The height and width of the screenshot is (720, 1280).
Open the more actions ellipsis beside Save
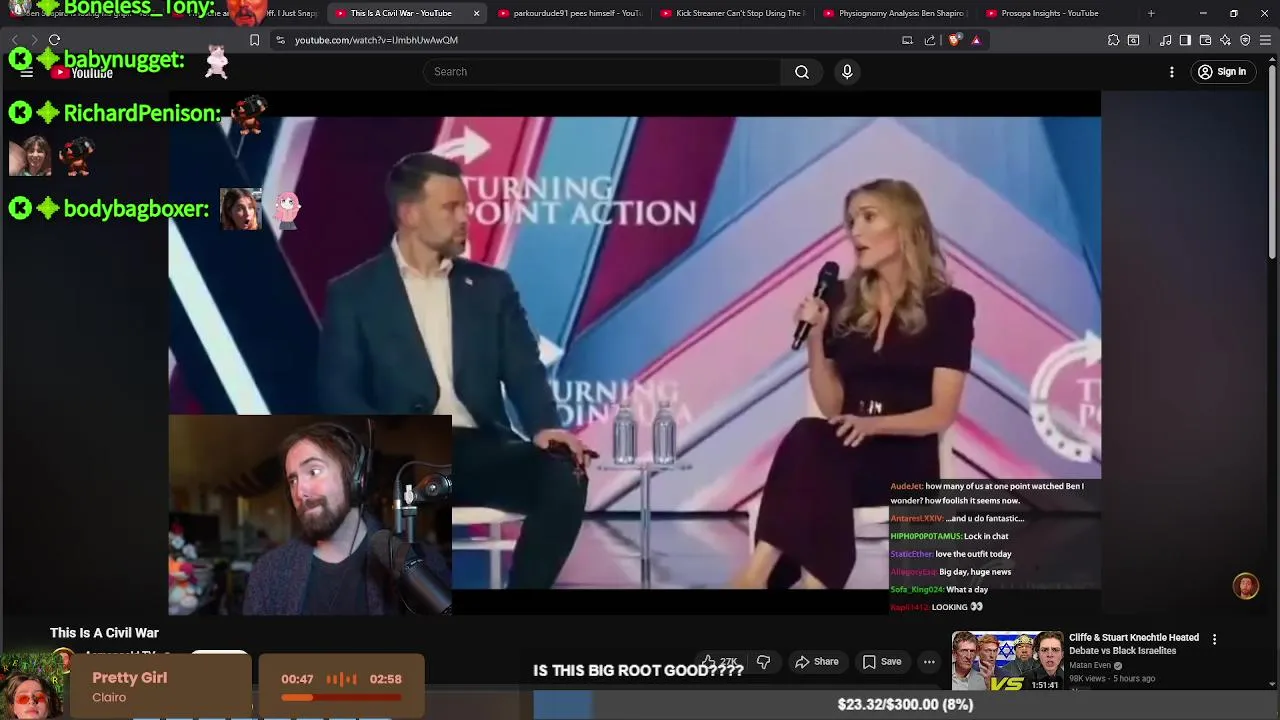click(x=929, y=662)
